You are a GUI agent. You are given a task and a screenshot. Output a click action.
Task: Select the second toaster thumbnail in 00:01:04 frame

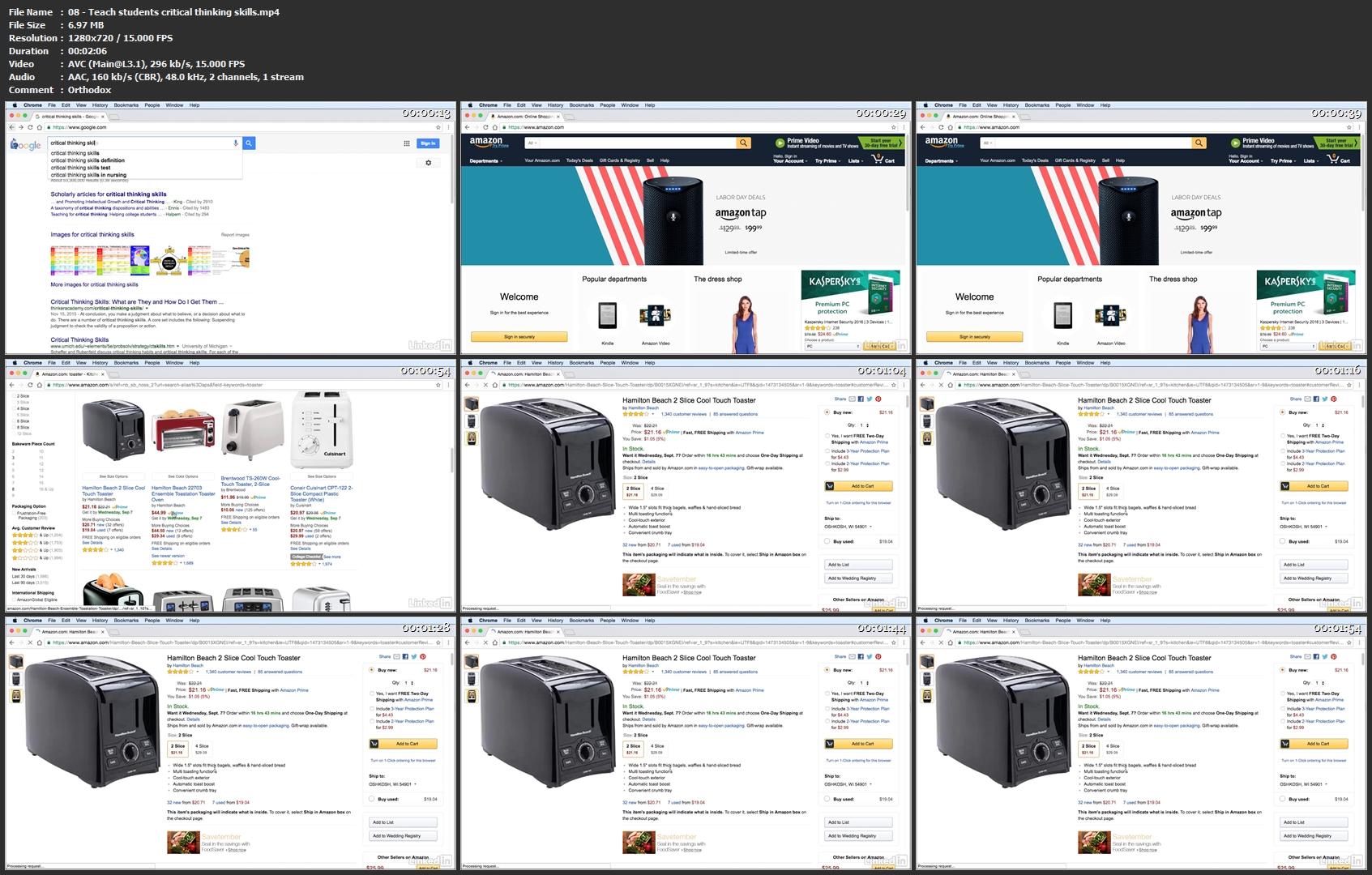click(x=472, y=420)
